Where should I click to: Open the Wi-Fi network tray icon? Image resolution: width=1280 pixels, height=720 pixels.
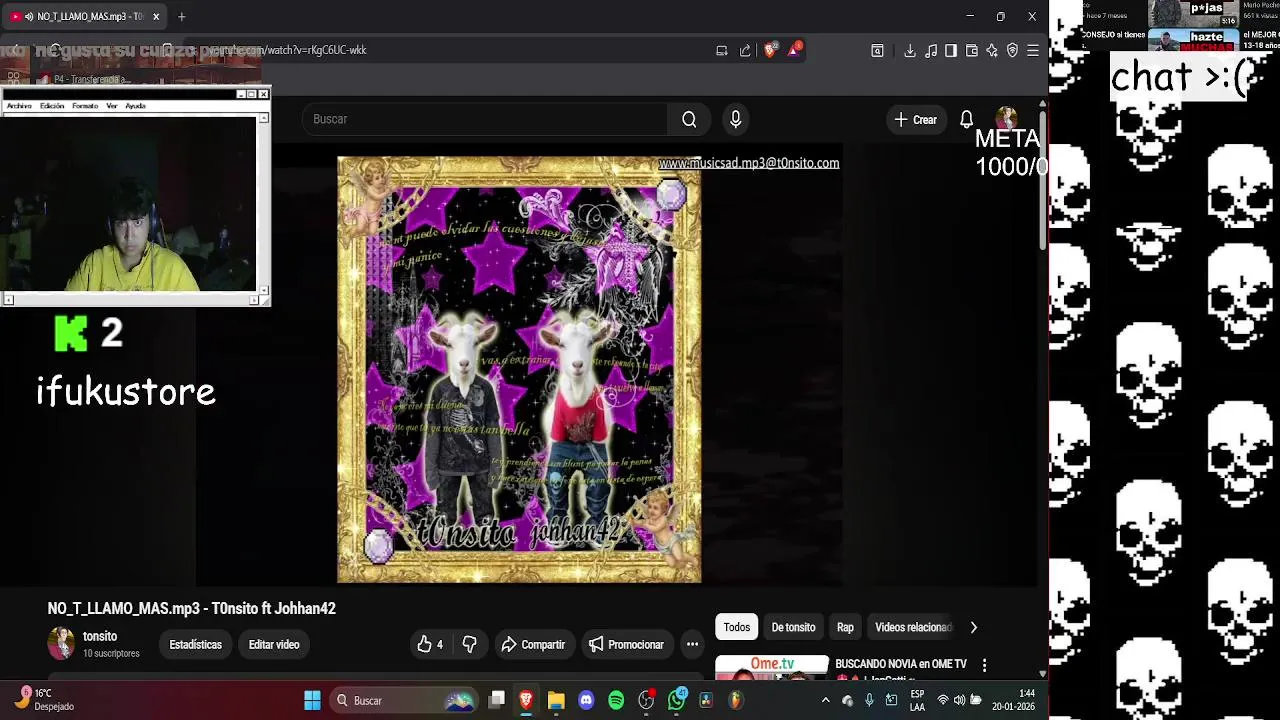942,700
